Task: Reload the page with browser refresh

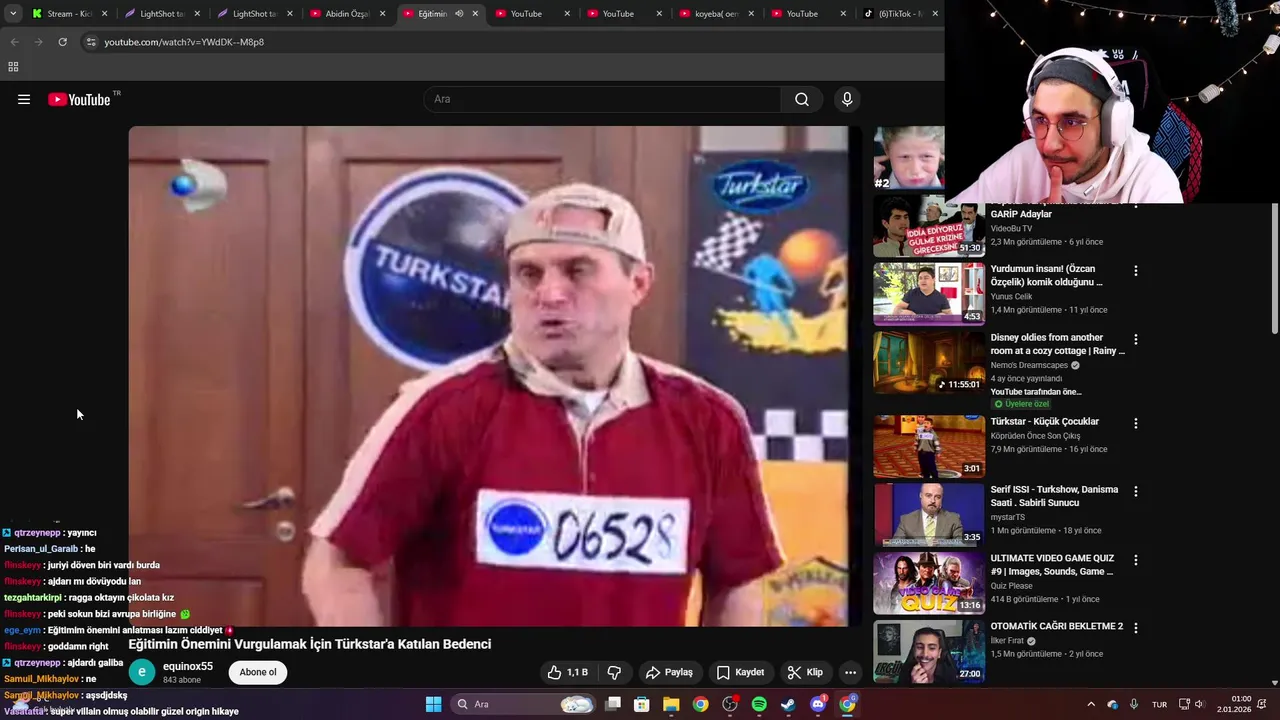Action: tap(62, 42)
